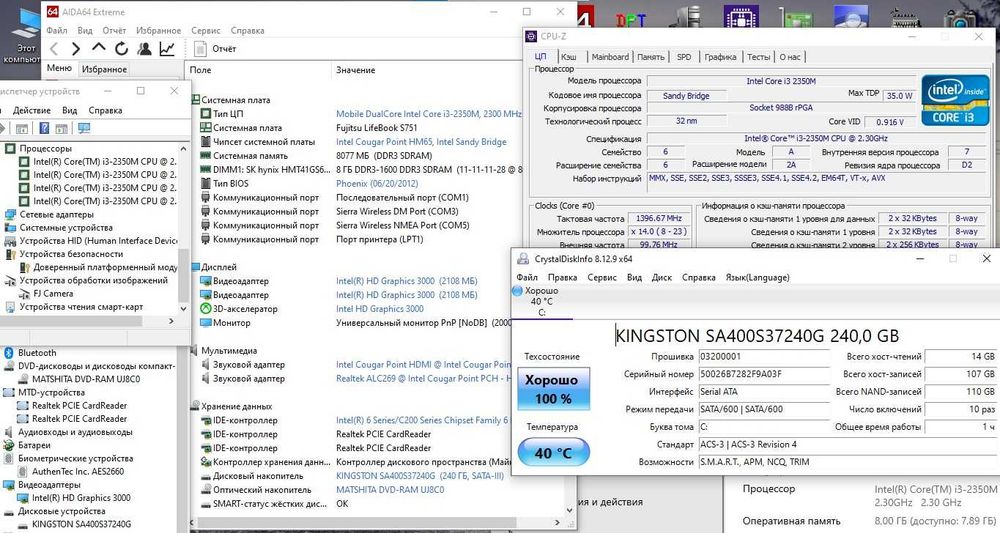Click the AIDA64 report scrollbar down arrow
Screen dimensions: 1000x533
pyautogui.click(x=570, y=511)
